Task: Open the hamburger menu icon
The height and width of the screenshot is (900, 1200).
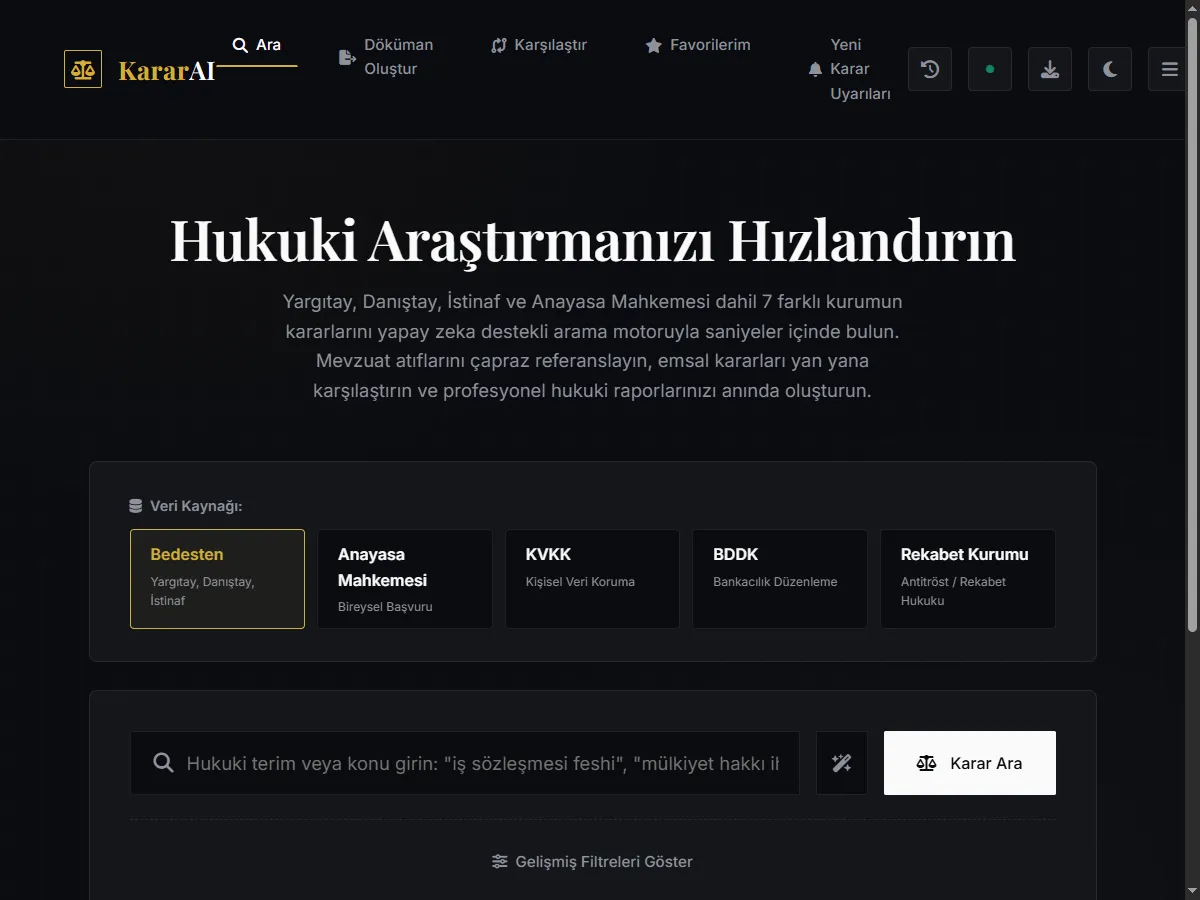Action: click(x=1169, y=69)
